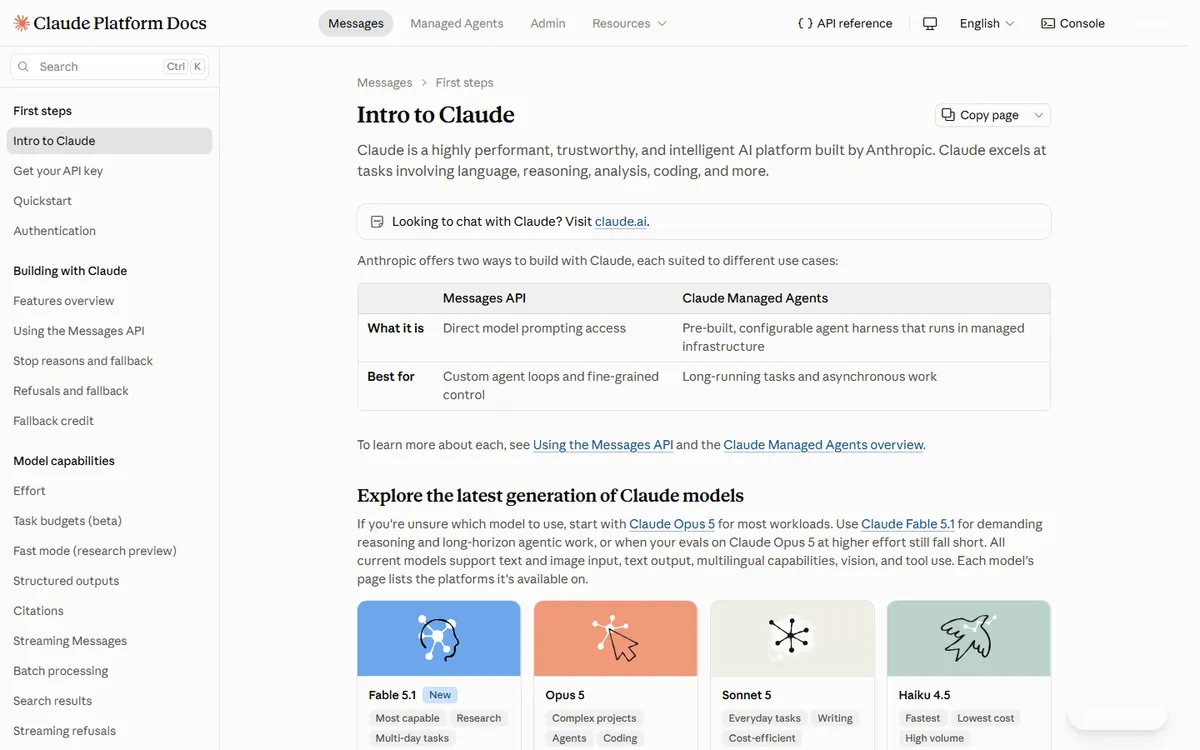Switch to the Admin tab

(x=548, y=23)
